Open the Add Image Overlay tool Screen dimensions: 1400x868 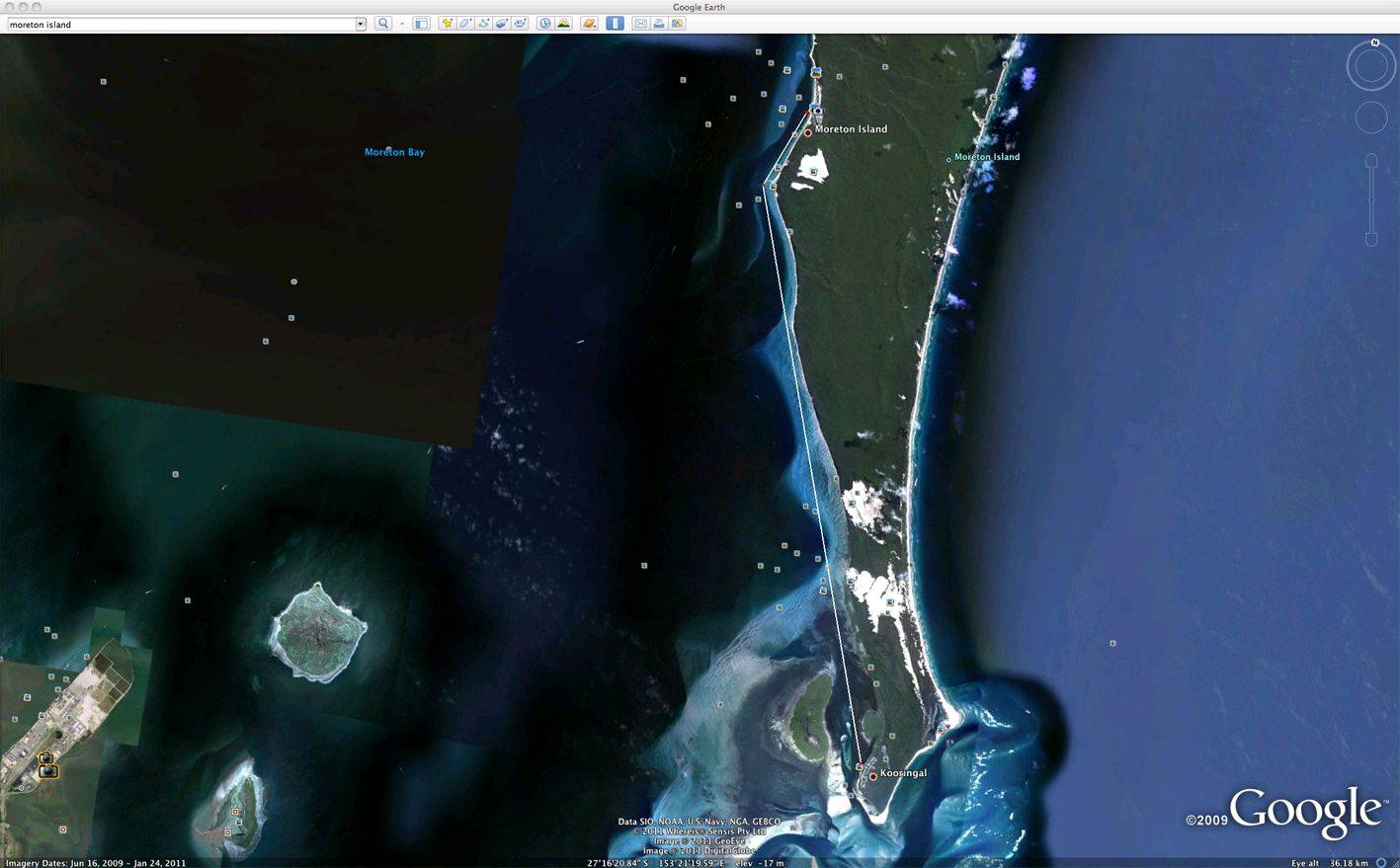tap(501, 23)
